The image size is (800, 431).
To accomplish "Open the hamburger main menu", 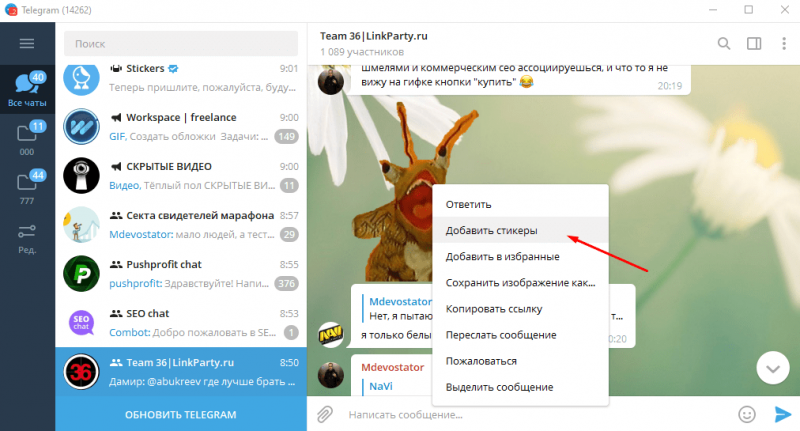I will click(x=27, y=43).
